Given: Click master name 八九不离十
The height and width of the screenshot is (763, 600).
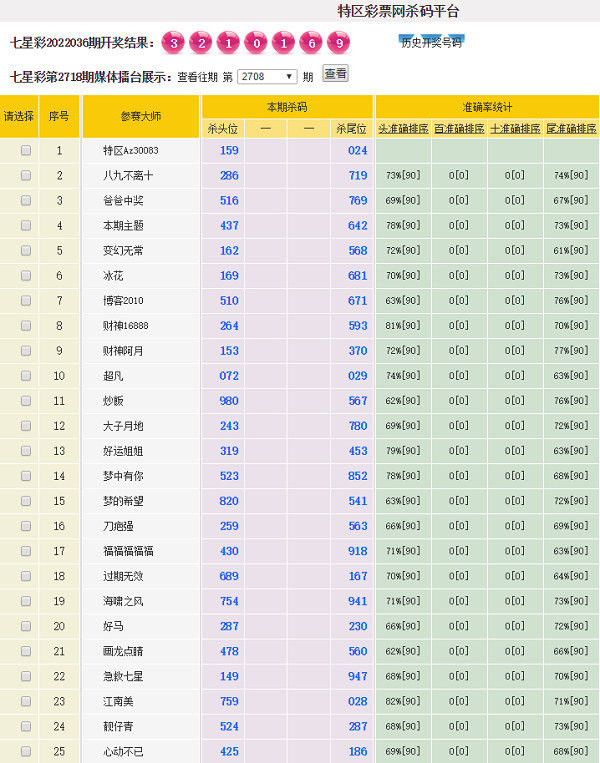Looking at the screenshot, I should pos(128,175).
